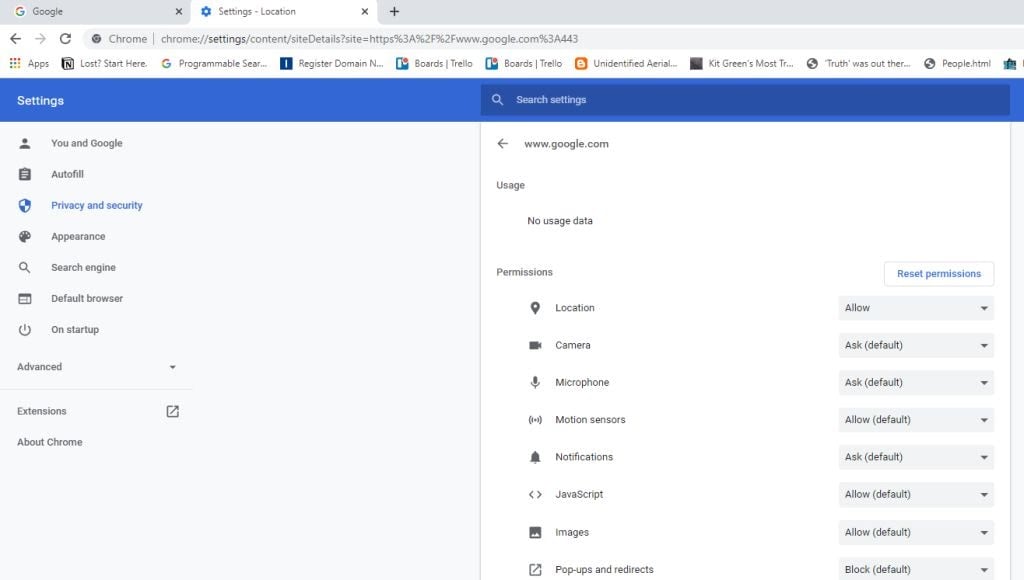Open the Microphone permission dropdown
The image size is (1024, 580).
point(916,382)
